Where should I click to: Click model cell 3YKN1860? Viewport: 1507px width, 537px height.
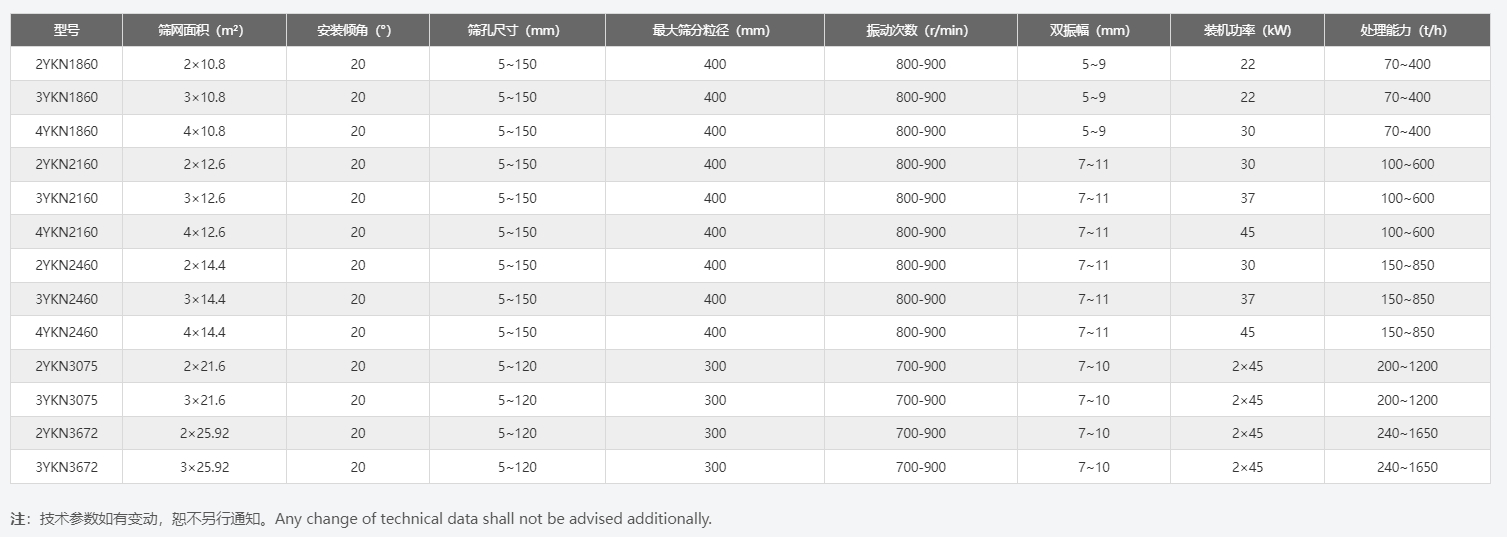click(66, 97)
